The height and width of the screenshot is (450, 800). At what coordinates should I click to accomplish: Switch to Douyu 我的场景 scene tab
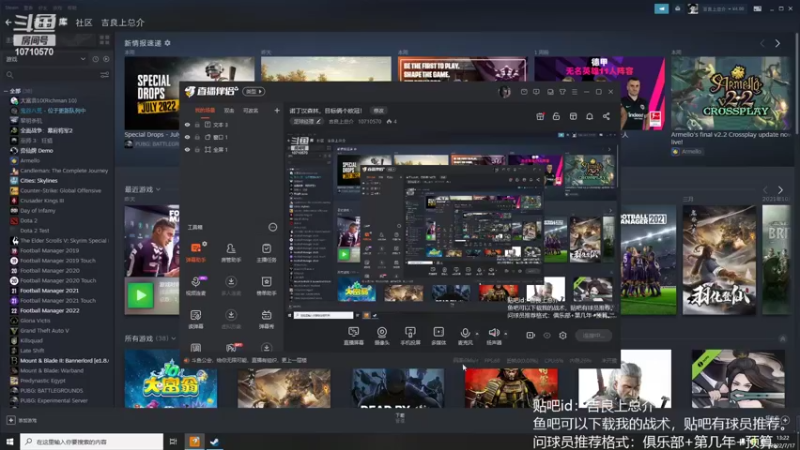pyautogui.click(x=205, y=110)
